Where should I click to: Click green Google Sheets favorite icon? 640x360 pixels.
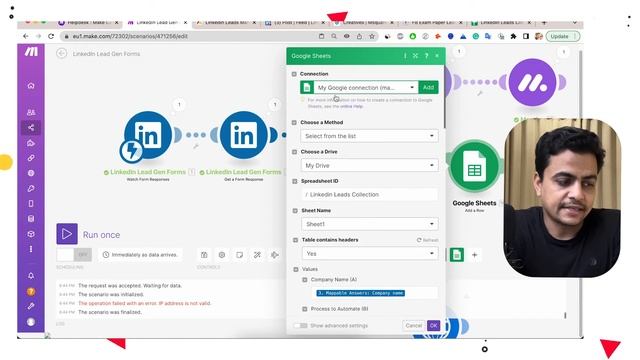[457, 255]
